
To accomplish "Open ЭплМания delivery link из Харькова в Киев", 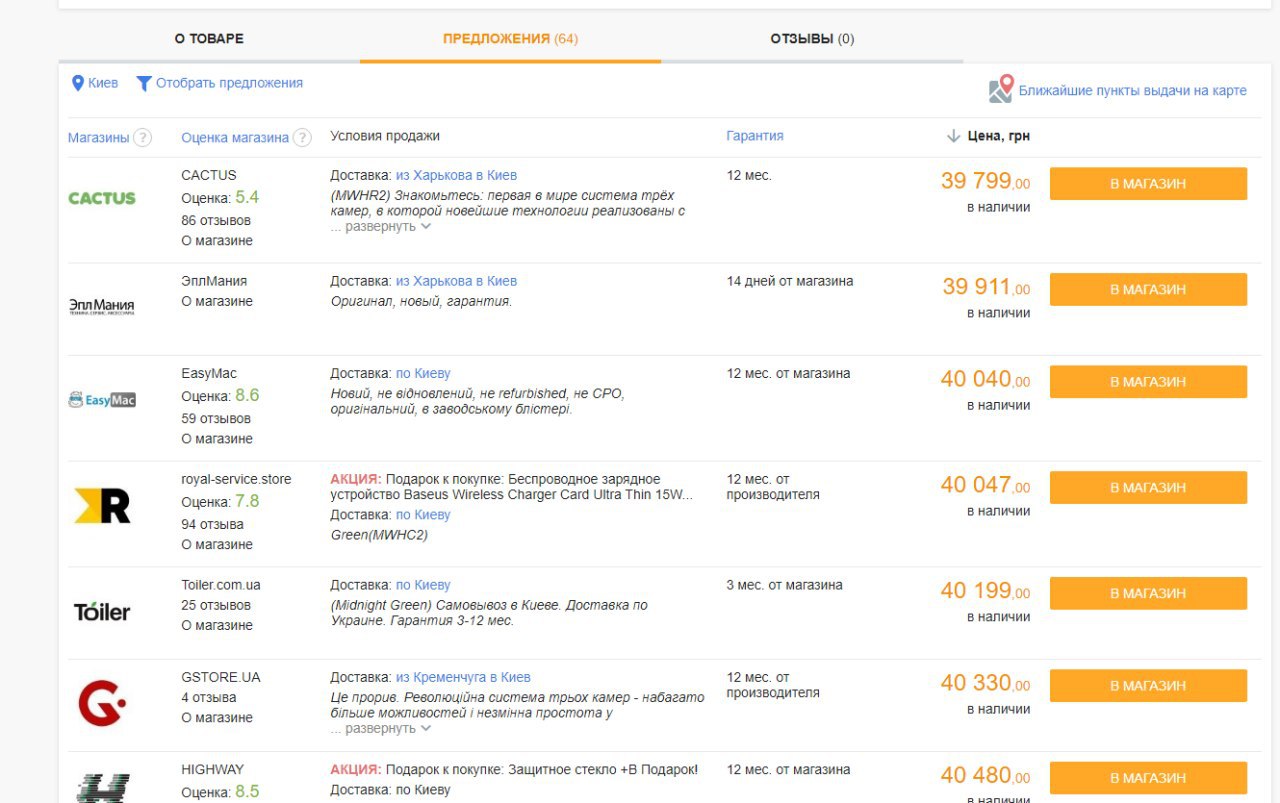I will [x=456, y=281].
